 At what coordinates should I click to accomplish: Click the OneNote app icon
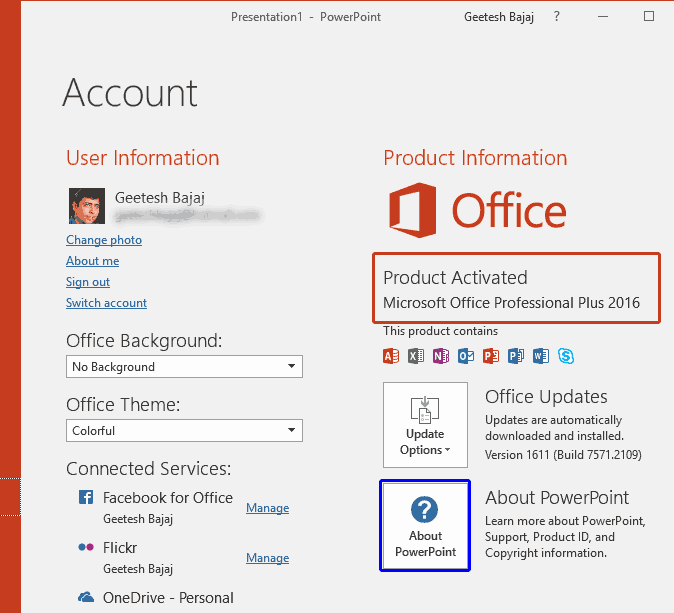[x=441, y=356]
